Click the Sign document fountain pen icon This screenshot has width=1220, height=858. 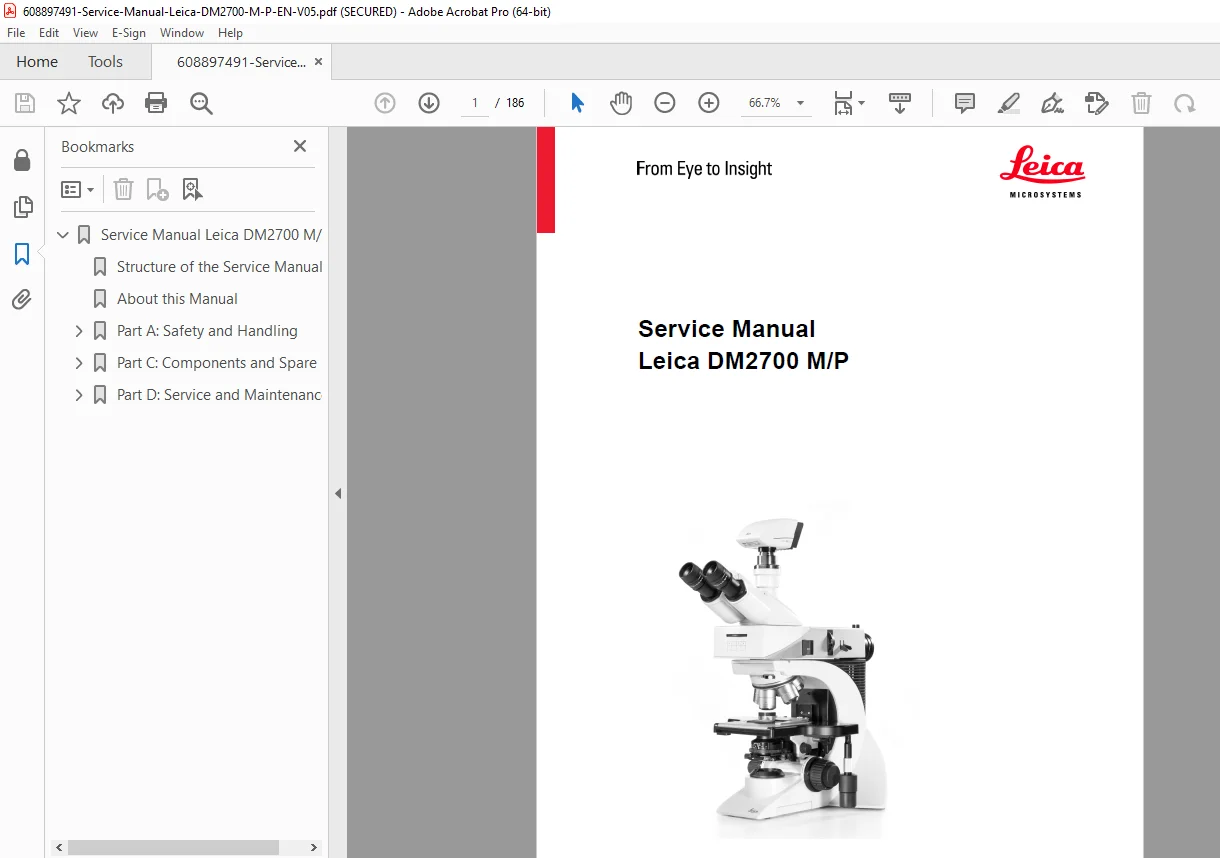point(1052,103)
